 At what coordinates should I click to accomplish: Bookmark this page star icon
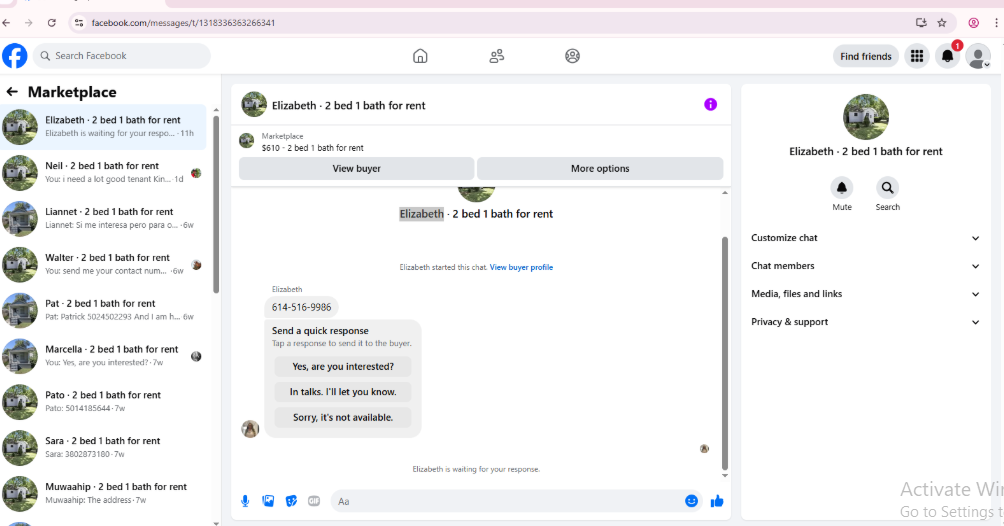point(942,23)
